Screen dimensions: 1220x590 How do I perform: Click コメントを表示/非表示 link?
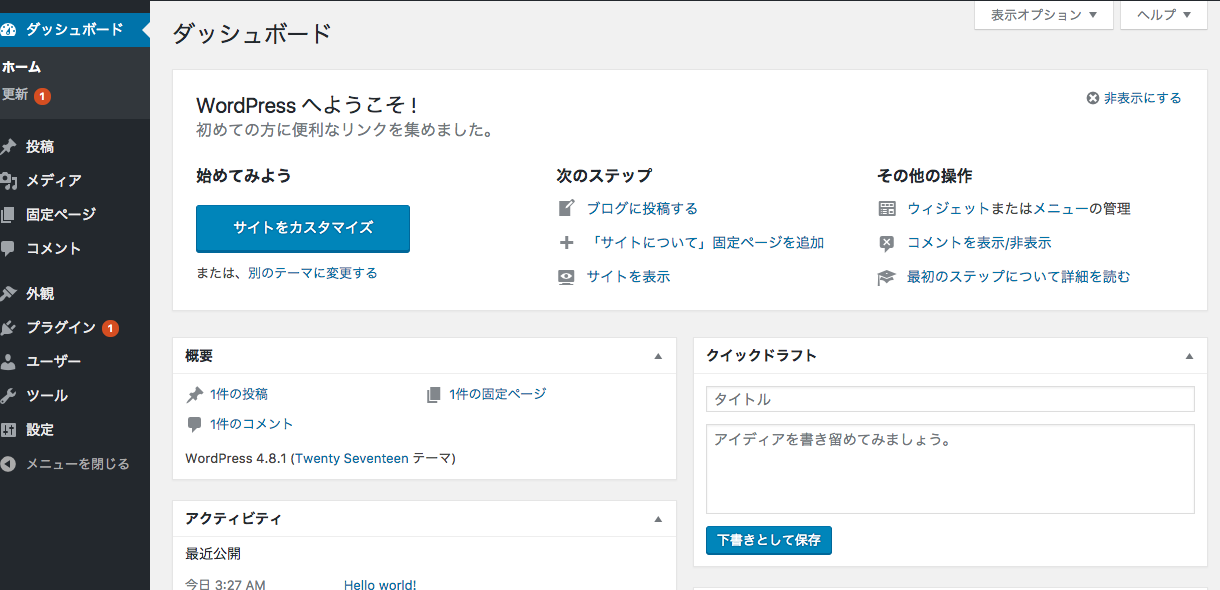[x=979, y=243]
